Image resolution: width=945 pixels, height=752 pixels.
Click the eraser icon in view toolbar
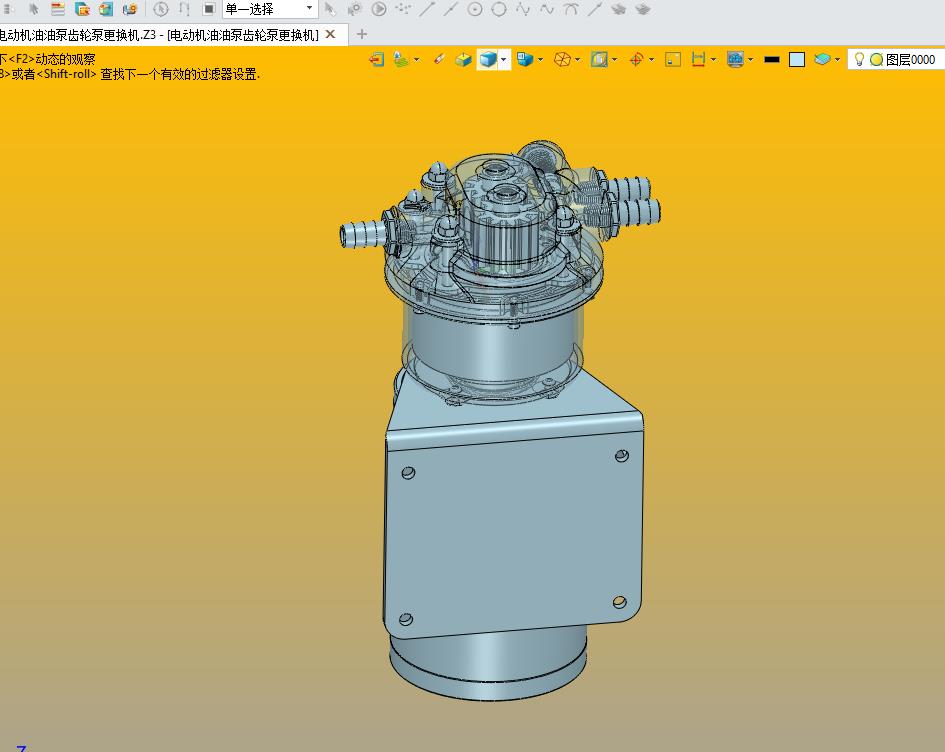pyautogui.click(x=439, y=59)
